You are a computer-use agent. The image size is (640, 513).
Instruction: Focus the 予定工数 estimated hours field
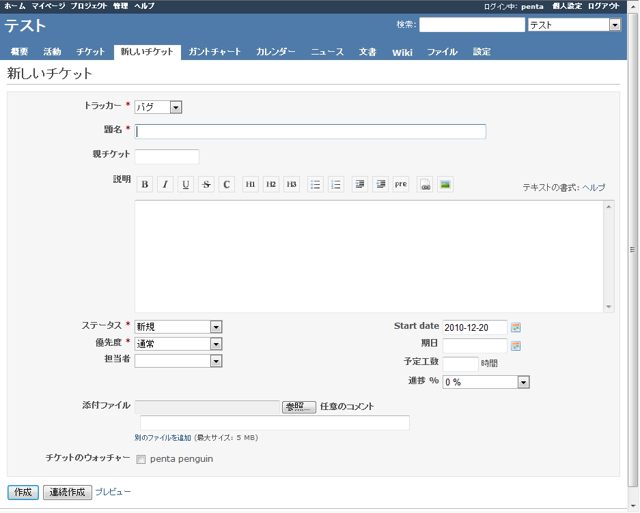coord(460,364)
